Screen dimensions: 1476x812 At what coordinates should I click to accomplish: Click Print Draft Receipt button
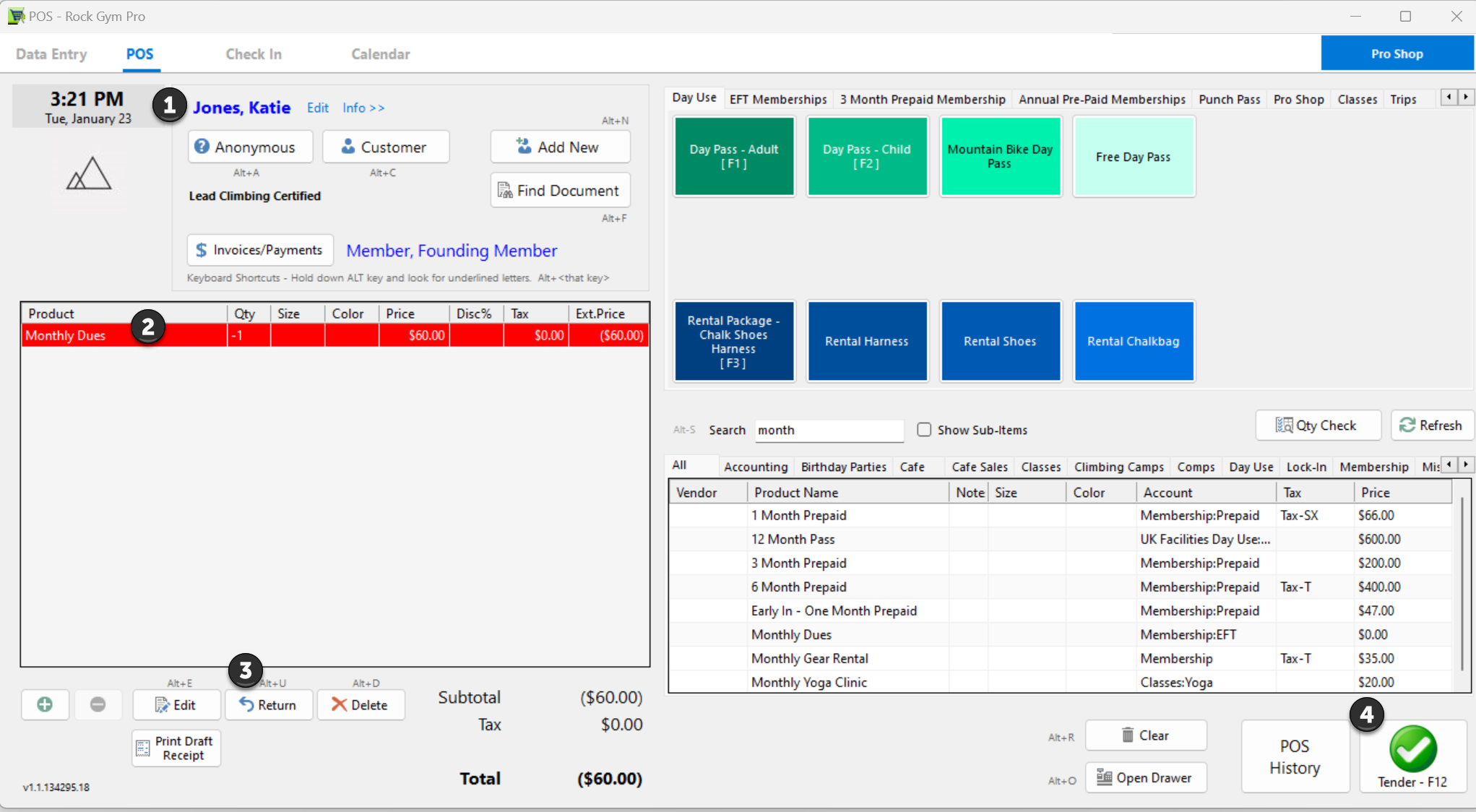(x=176, y=748)
